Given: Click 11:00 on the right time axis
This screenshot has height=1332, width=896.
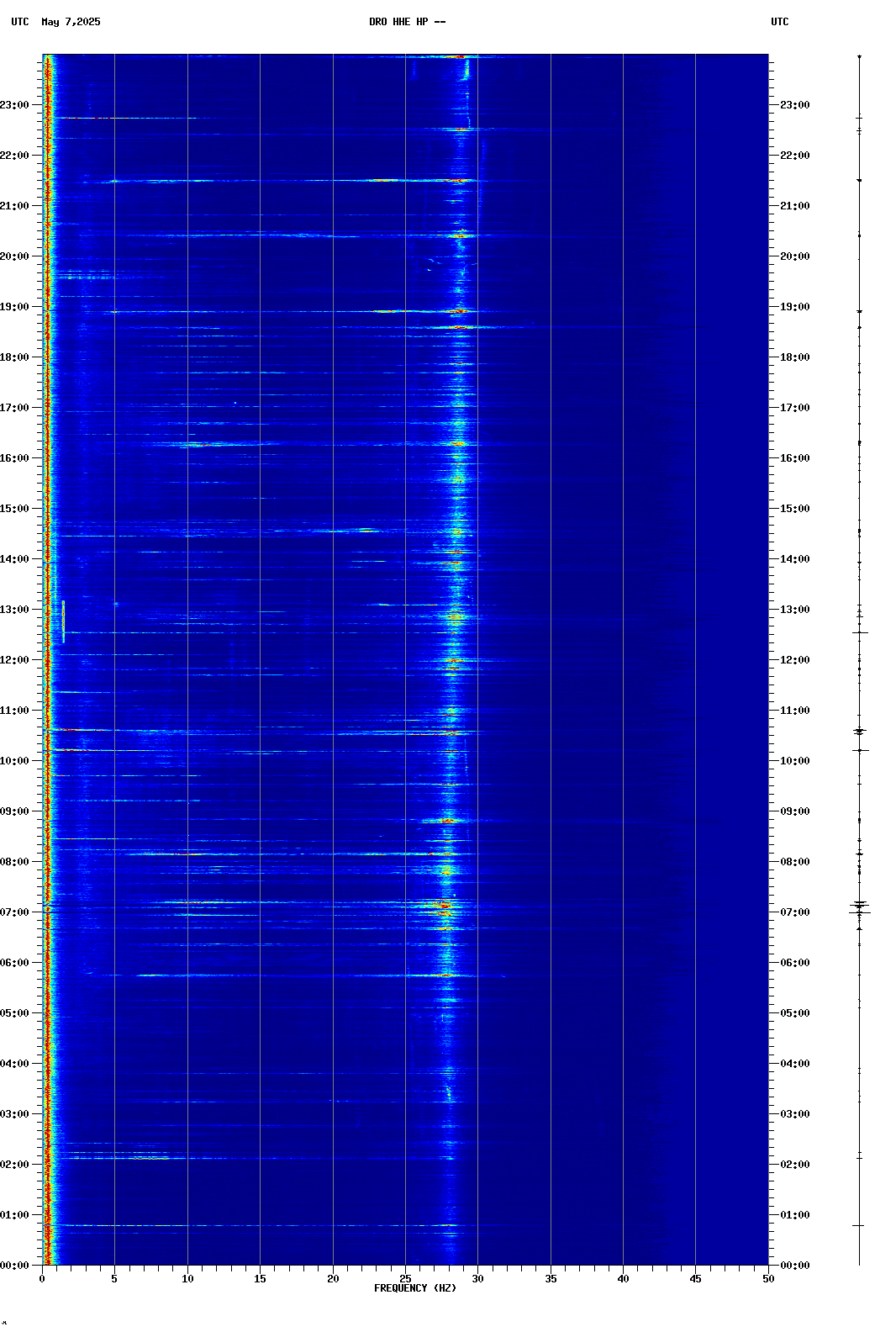Looking at the screenshot, I should [795, 711].
